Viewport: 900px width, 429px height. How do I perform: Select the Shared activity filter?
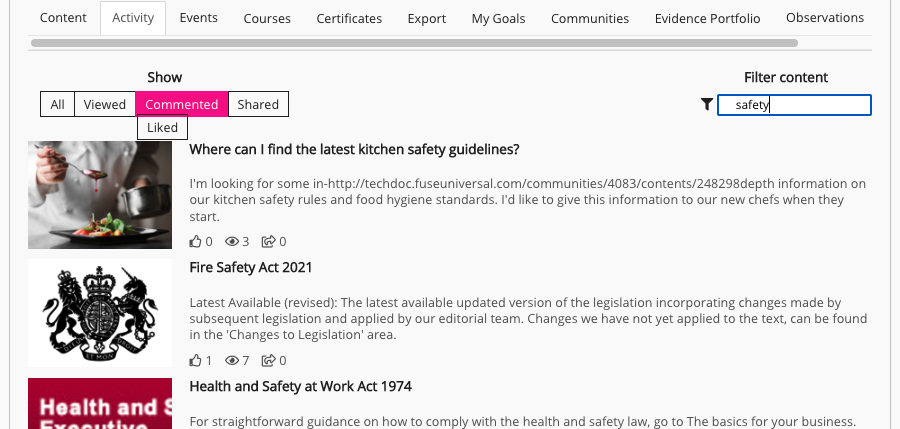(258, 104)
